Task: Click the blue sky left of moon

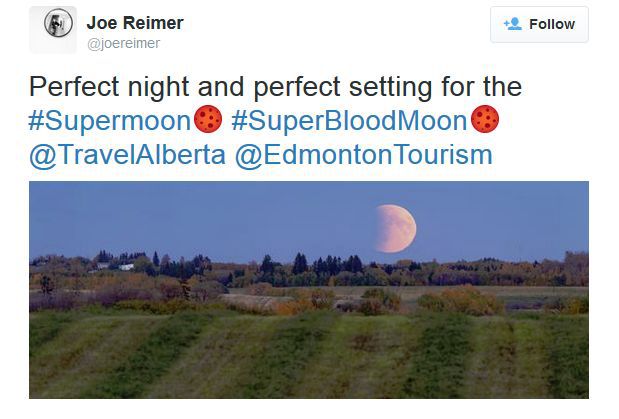Action: [x=200, y=215]
